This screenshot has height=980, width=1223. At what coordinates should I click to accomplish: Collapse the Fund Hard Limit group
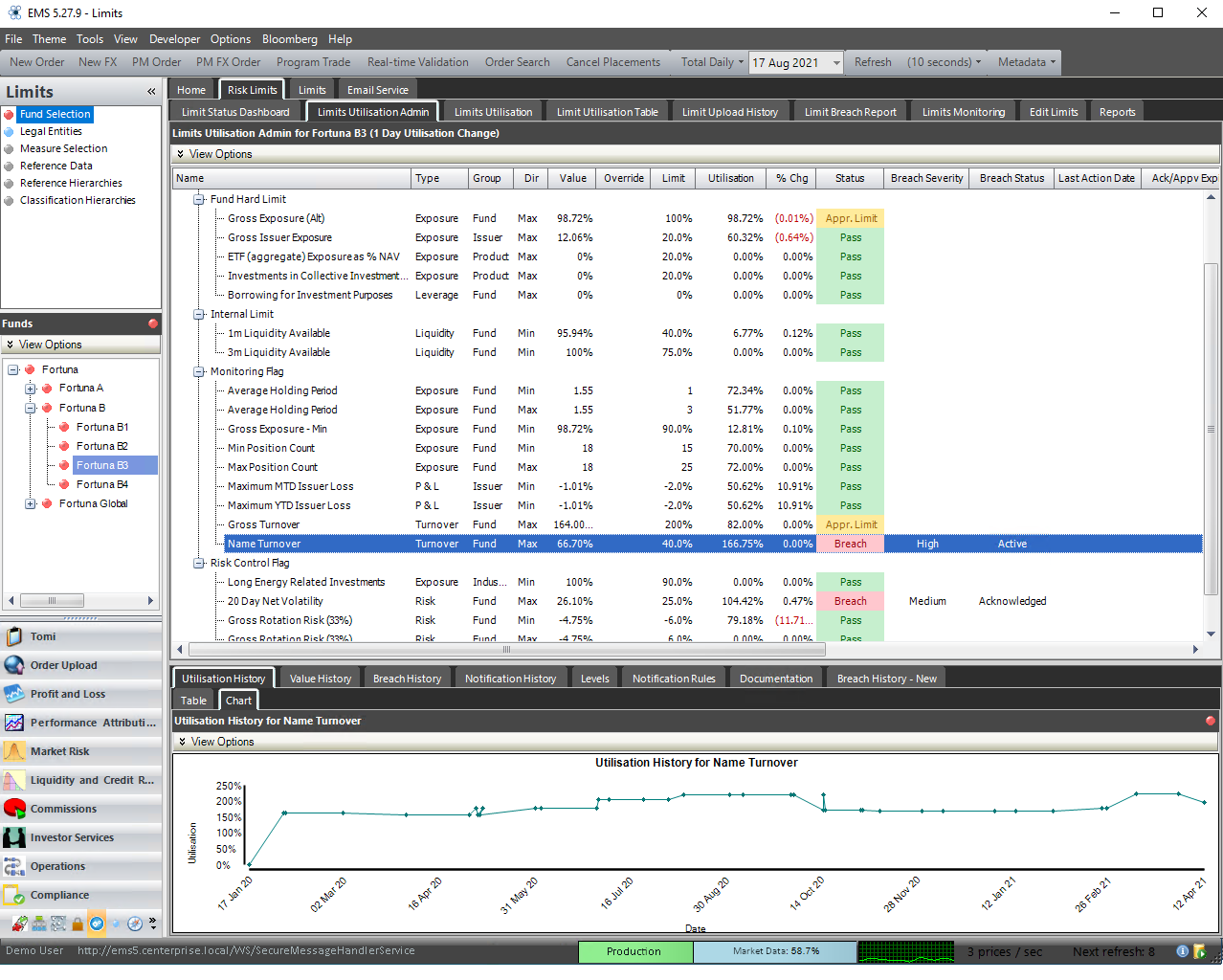(x=199, y=199)
